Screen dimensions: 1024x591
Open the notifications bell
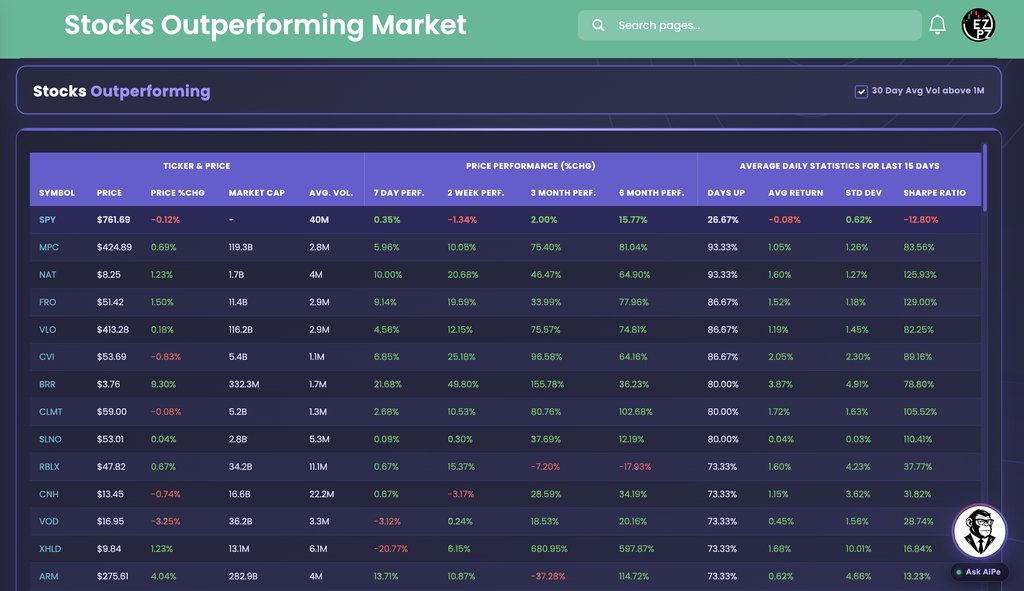pyautogui.click(x=937, y=25)
